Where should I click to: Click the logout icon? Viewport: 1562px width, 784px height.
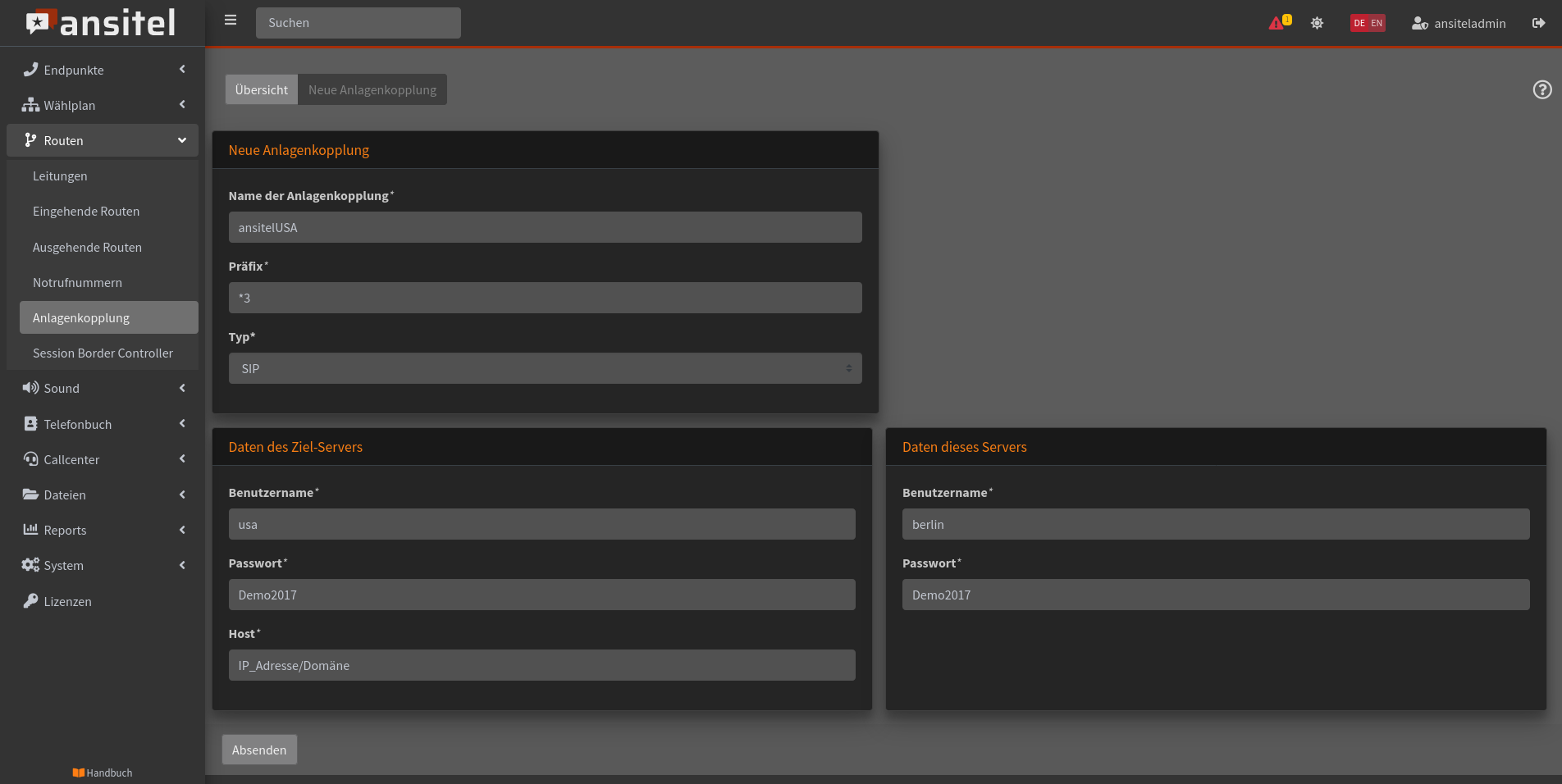pyautogui.click(x=1538, y=23)
